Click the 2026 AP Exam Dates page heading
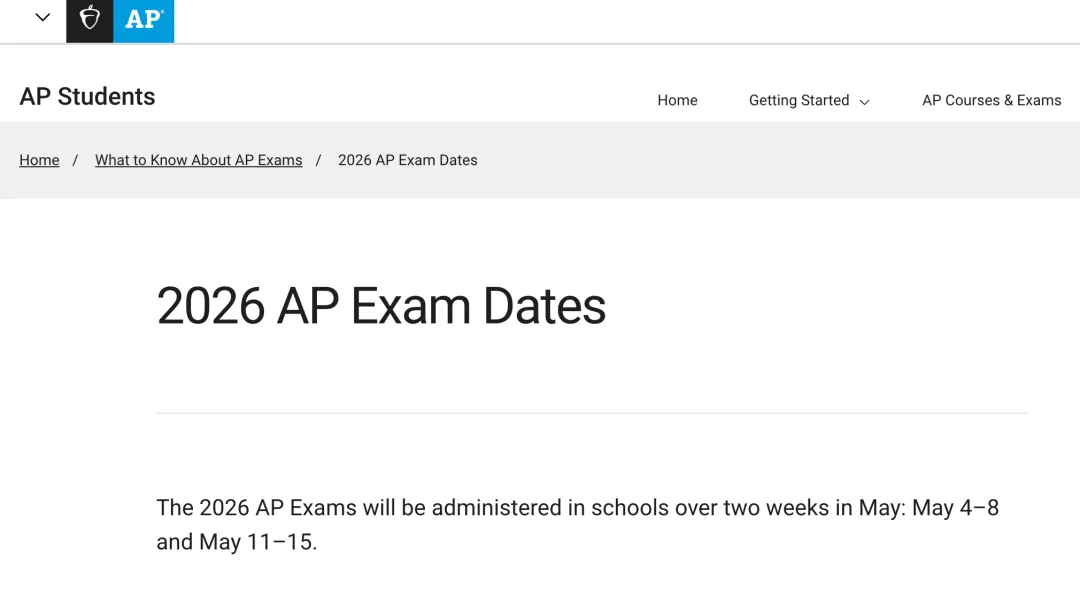The image size is (1080, 589). pos(381,305)
